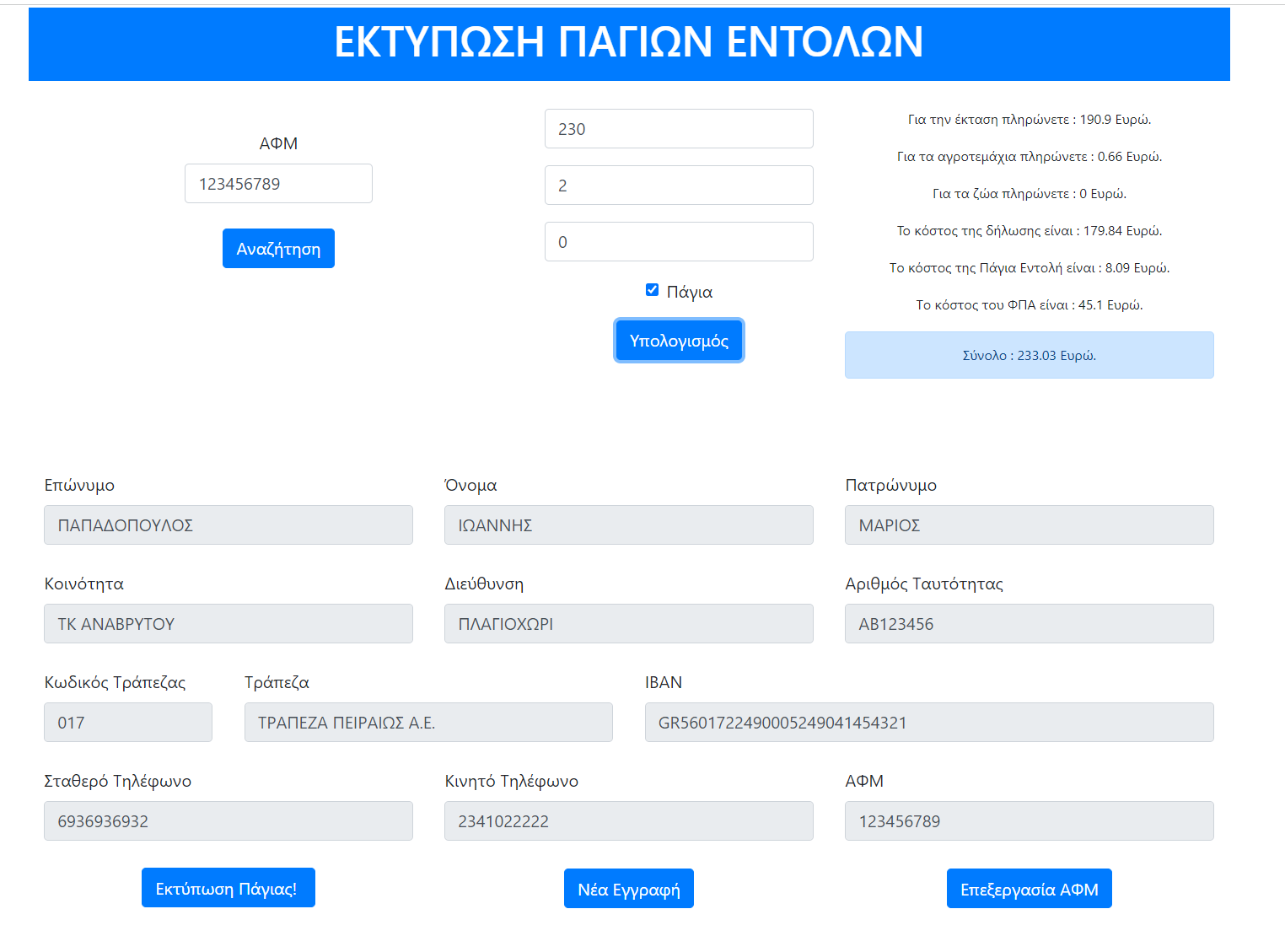The height and width of the screenshot is (952, 1285).
Task: Select the Διεύθυνση field ΠΛΑΓΙΟΧΩΡΙ
Action: [x=628, y=624]
